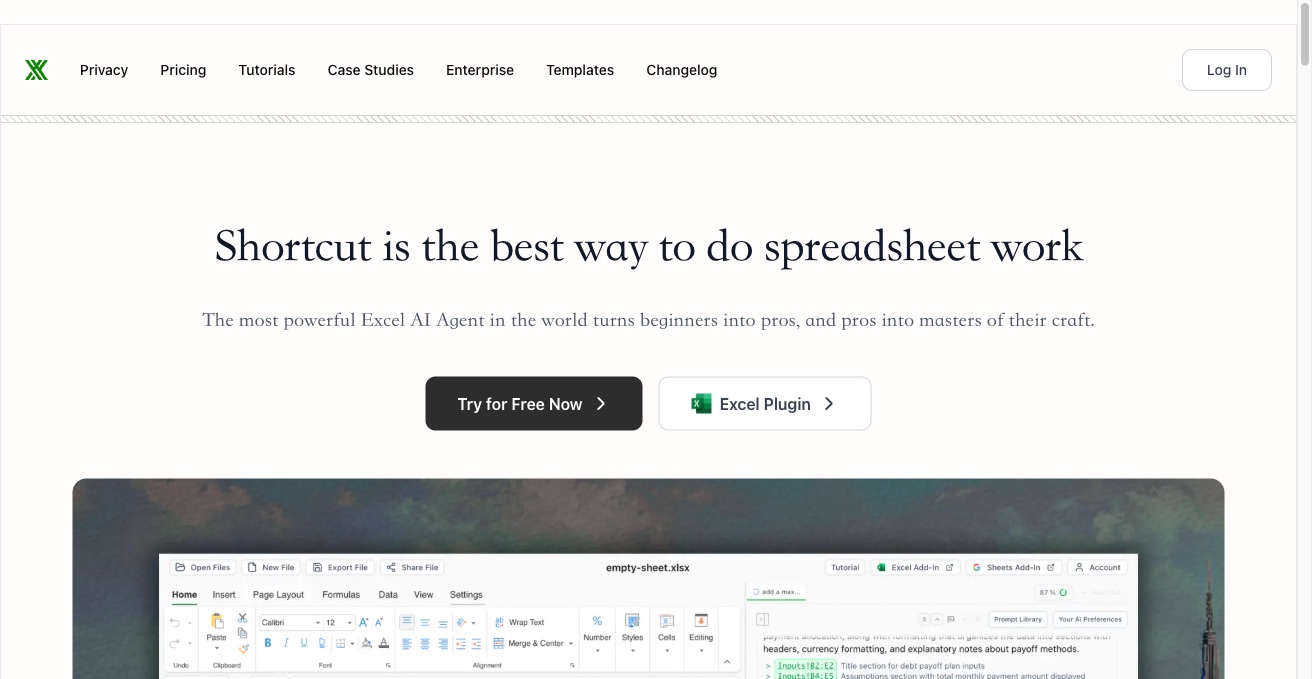The width and height of the screenshot is (1312, 679).
Task: Click the Log In button
Action: (1226, 70)
